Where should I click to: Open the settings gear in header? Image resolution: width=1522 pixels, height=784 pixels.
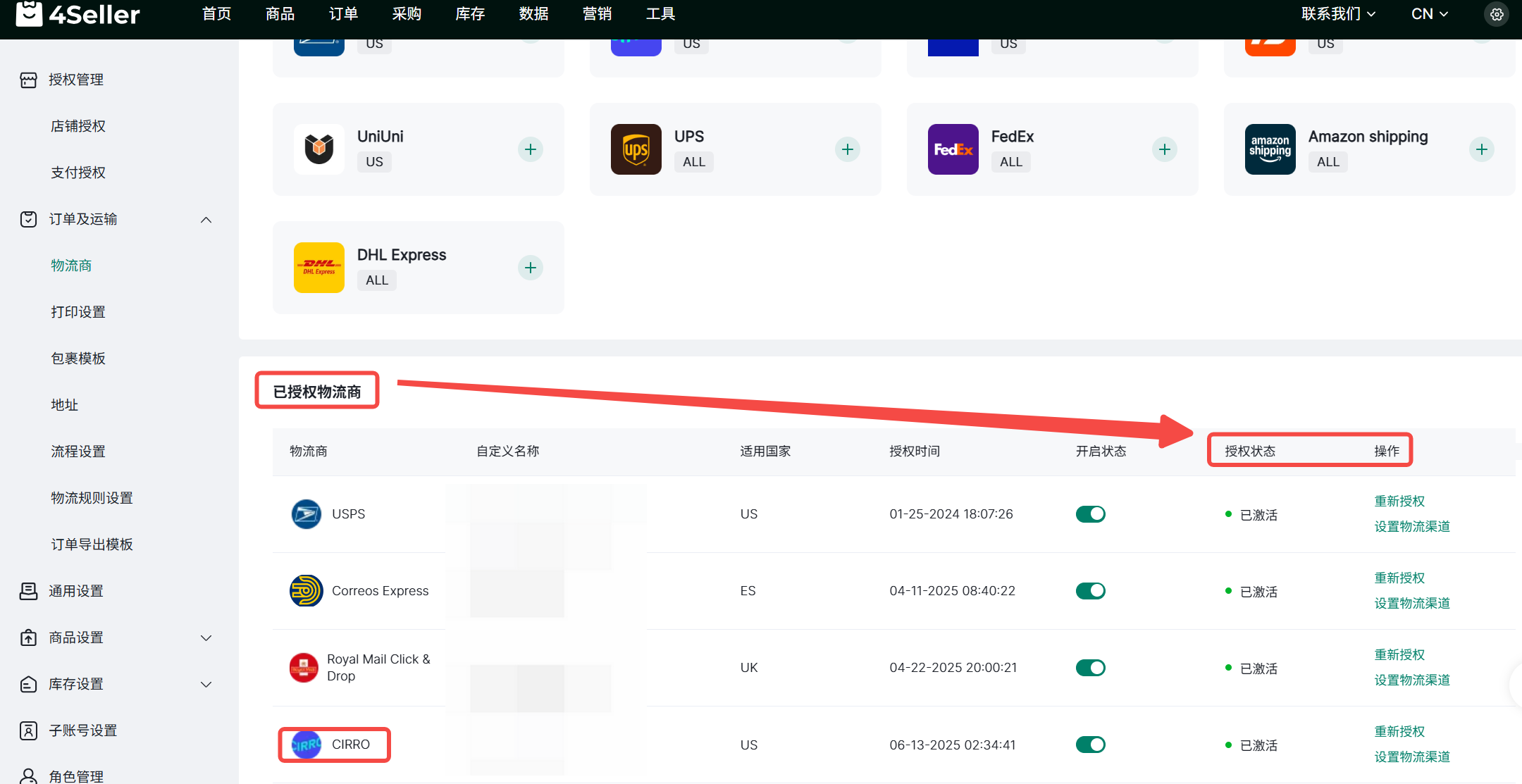pyautogui.click(x=1497, y=14)
